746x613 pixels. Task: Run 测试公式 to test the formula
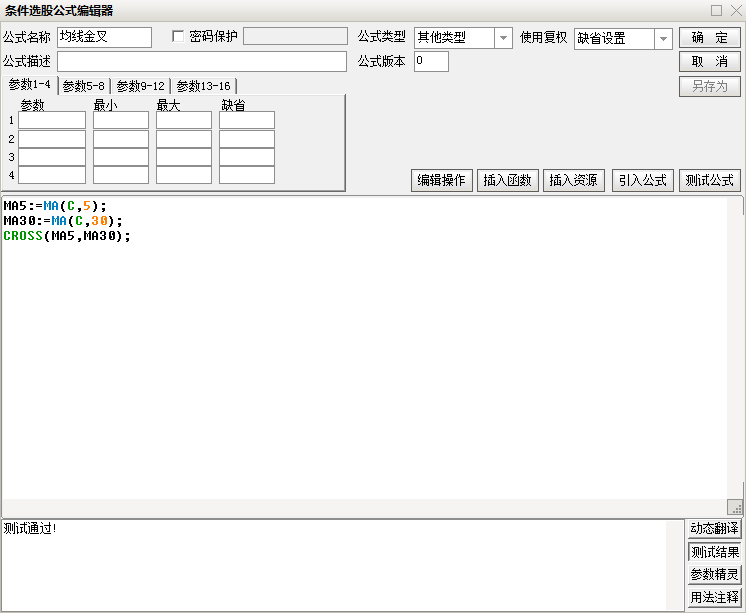[709, 181]
